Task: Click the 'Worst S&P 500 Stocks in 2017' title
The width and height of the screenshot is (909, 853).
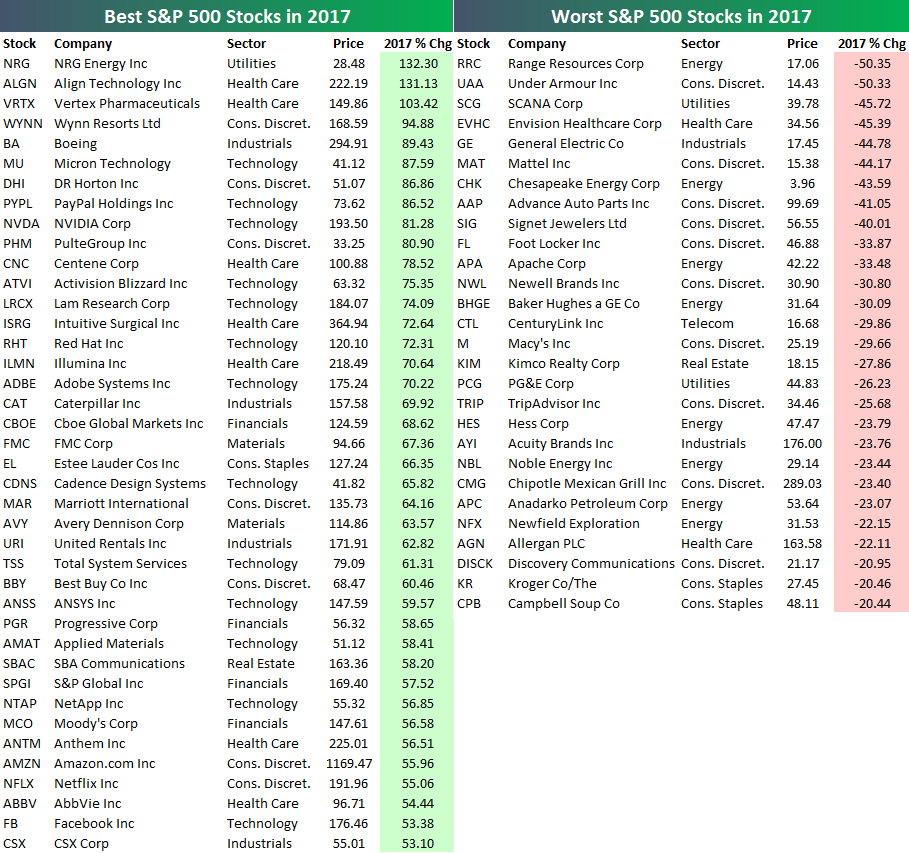Action: [681, 16]
